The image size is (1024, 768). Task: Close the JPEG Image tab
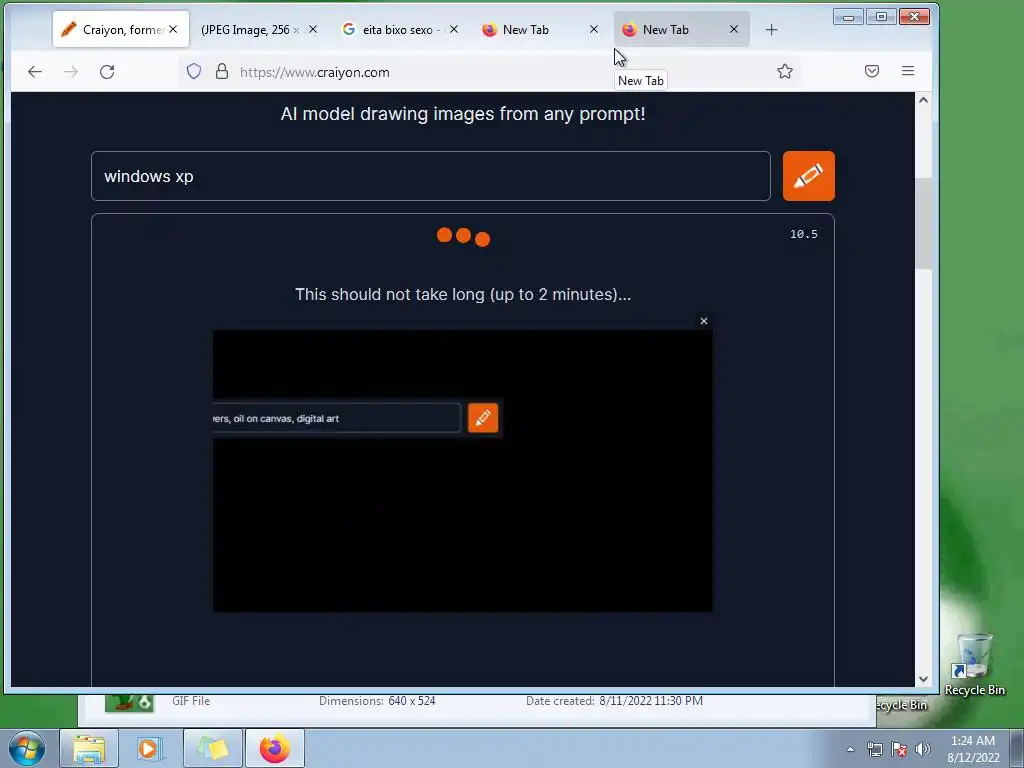[313, 29]
